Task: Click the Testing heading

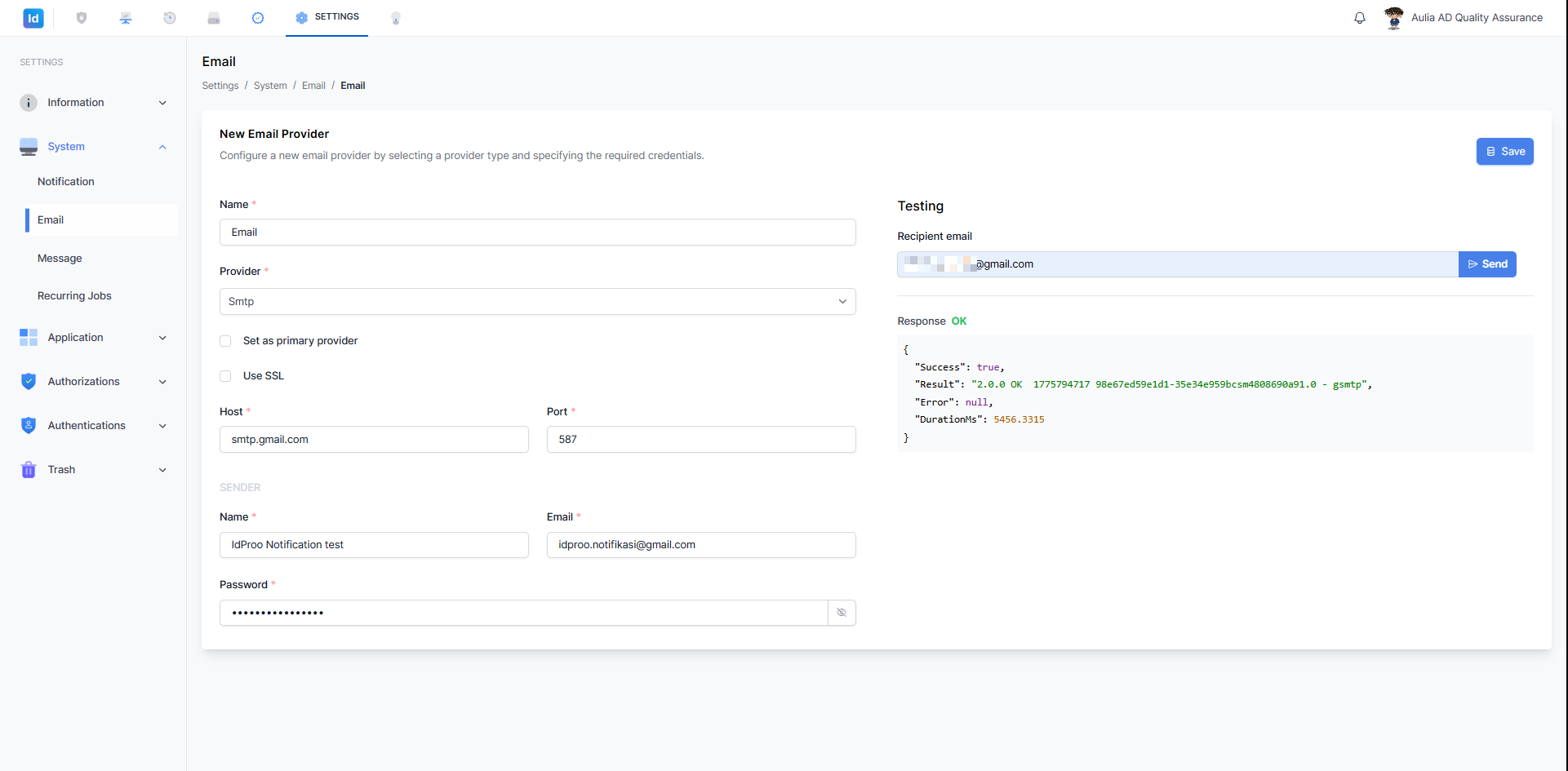Action: (x=920, y=206)
